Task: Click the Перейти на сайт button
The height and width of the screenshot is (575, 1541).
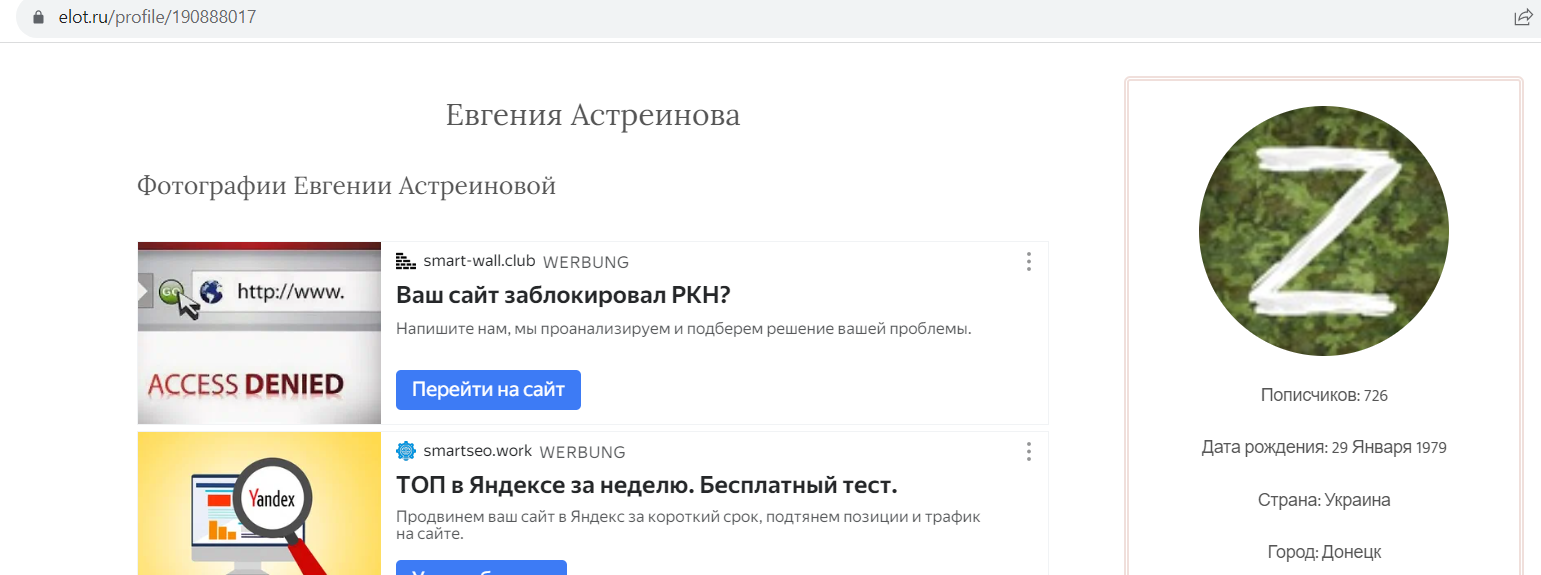Action: click(488, 390)
